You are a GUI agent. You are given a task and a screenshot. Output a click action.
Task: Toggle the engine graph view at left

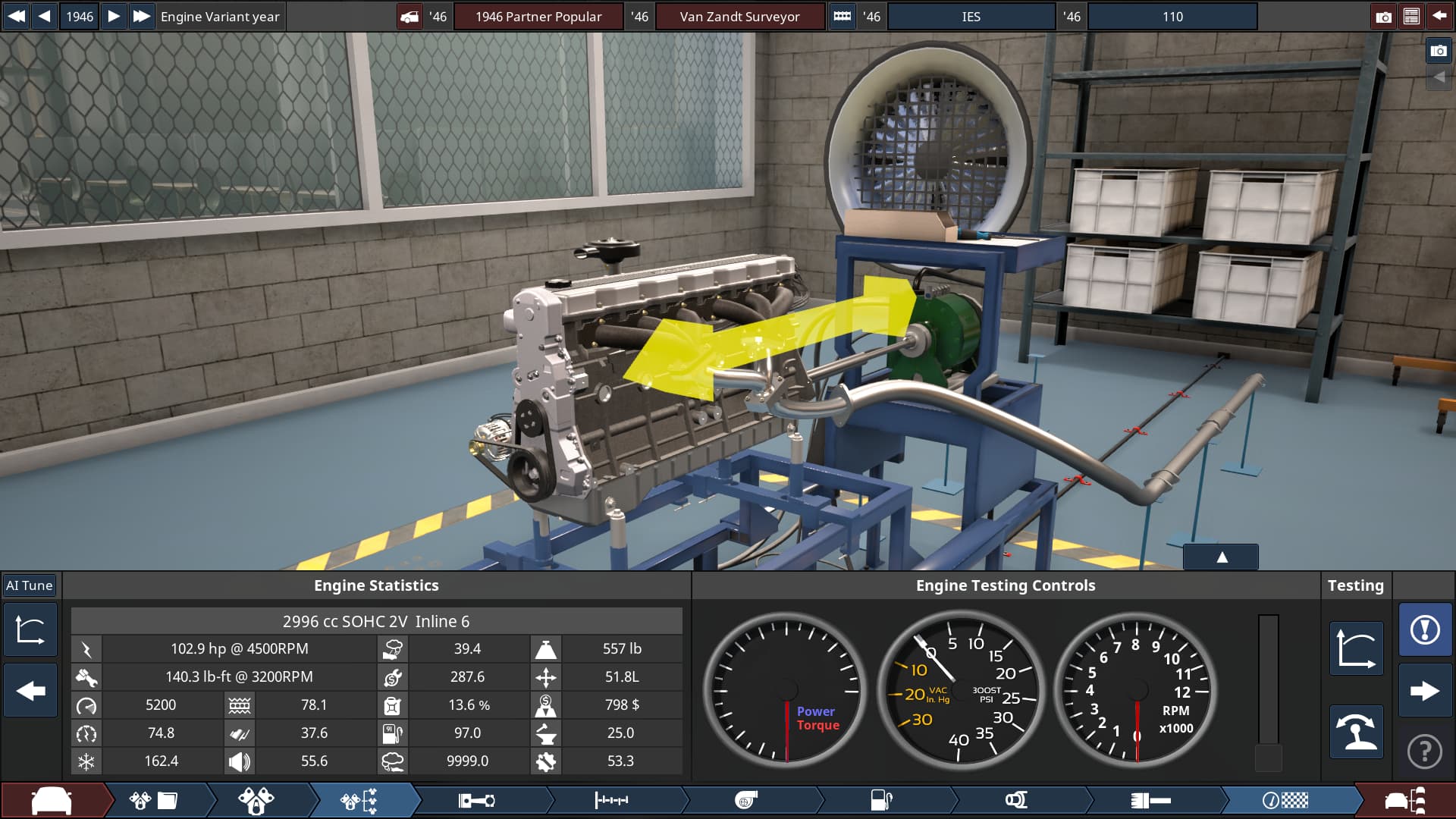coord(30,629)
